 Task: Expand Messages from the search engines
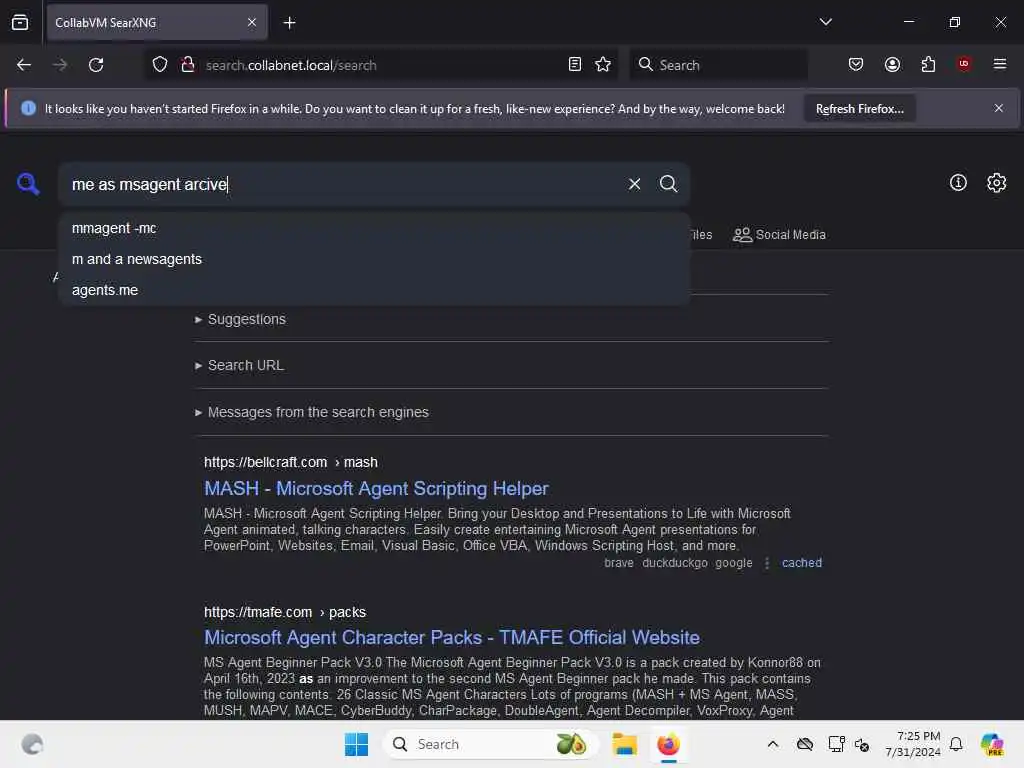coord(312,413)
